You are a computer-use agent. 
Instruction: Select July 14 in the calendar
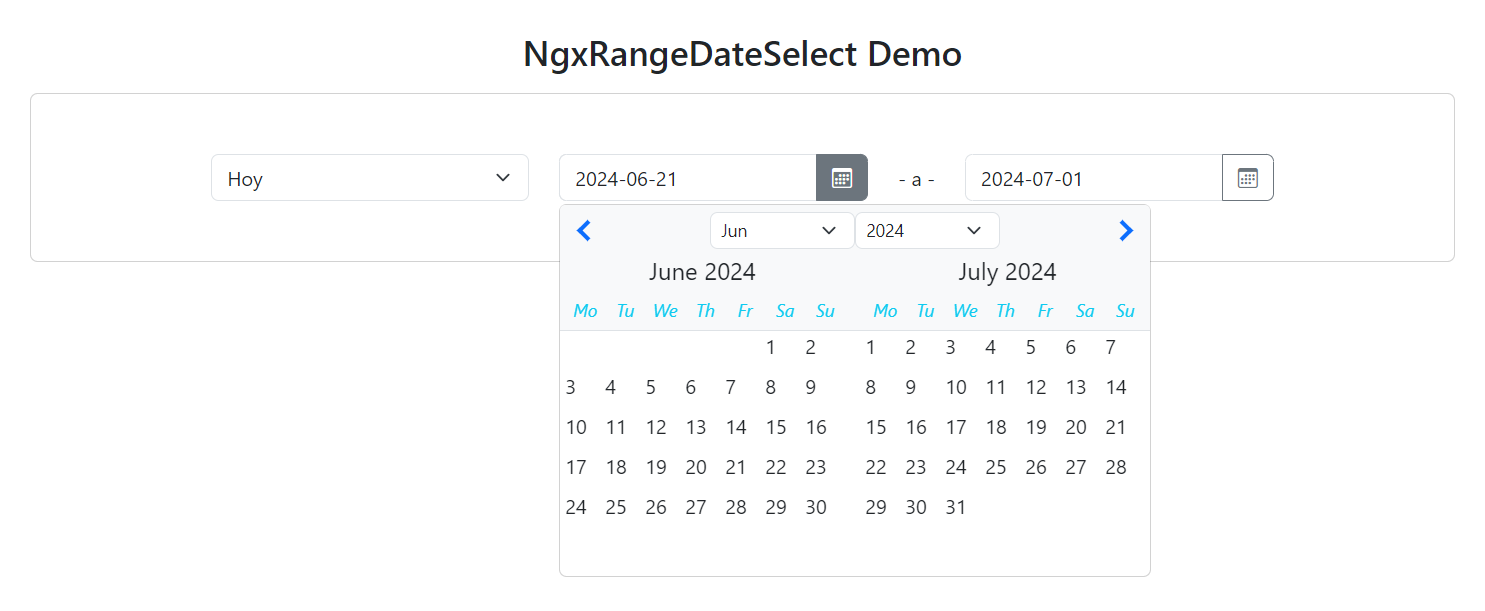1117,388
